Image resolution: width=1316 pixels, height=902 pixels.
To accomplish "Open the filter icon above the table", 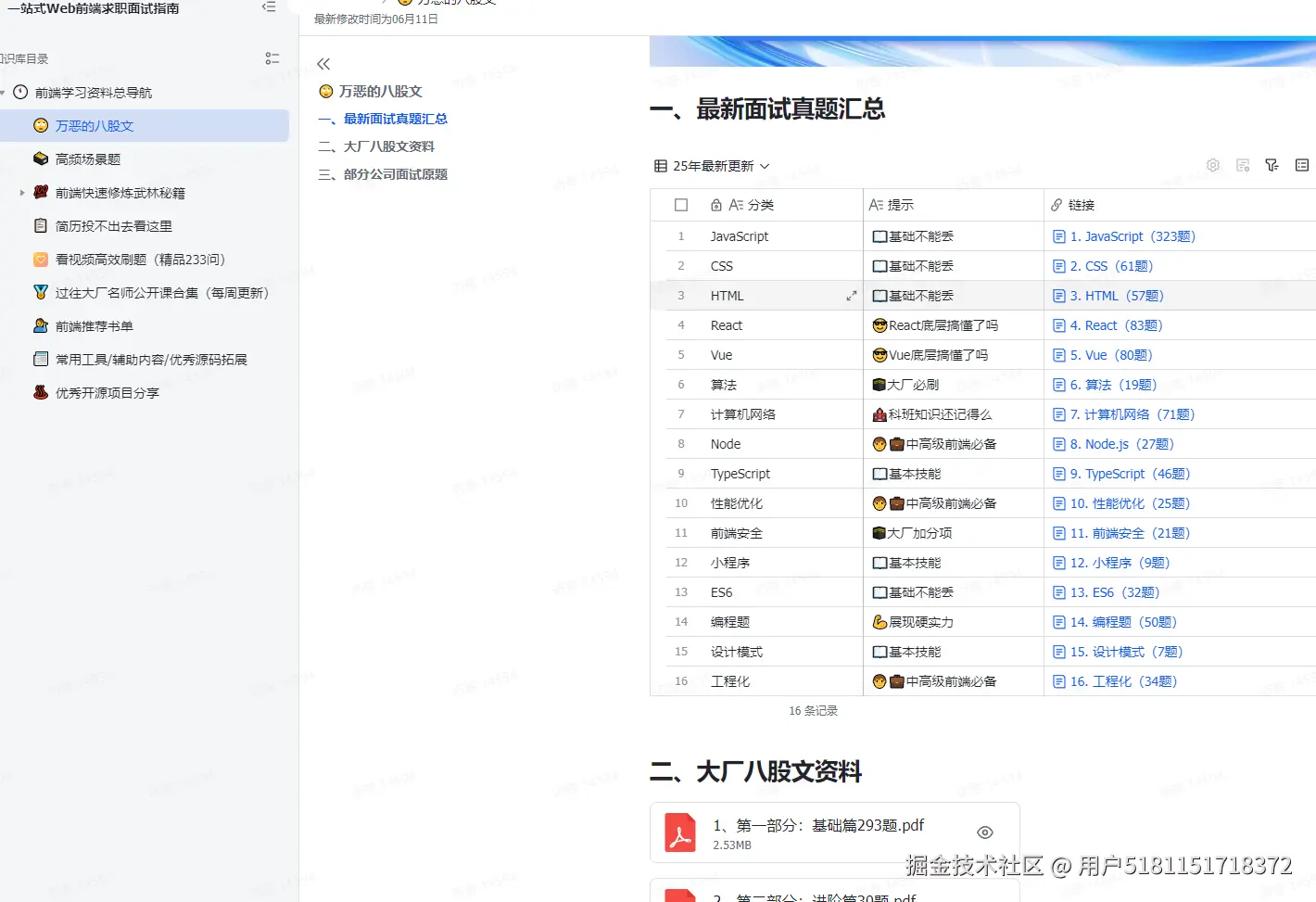I will (x=1272, y=165).
